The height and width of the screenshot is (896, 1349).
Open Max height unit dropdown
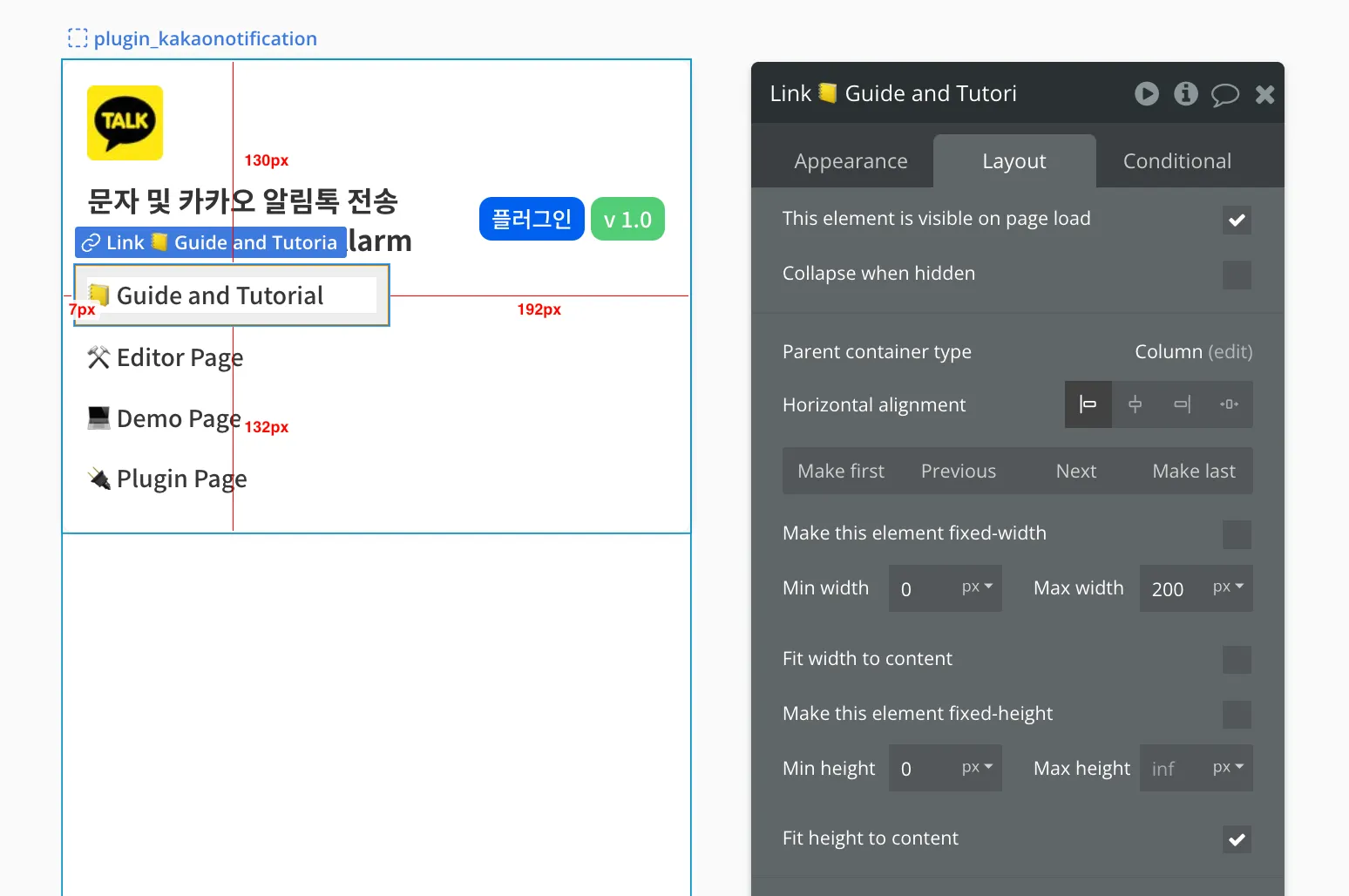(x=1229, y=768)
